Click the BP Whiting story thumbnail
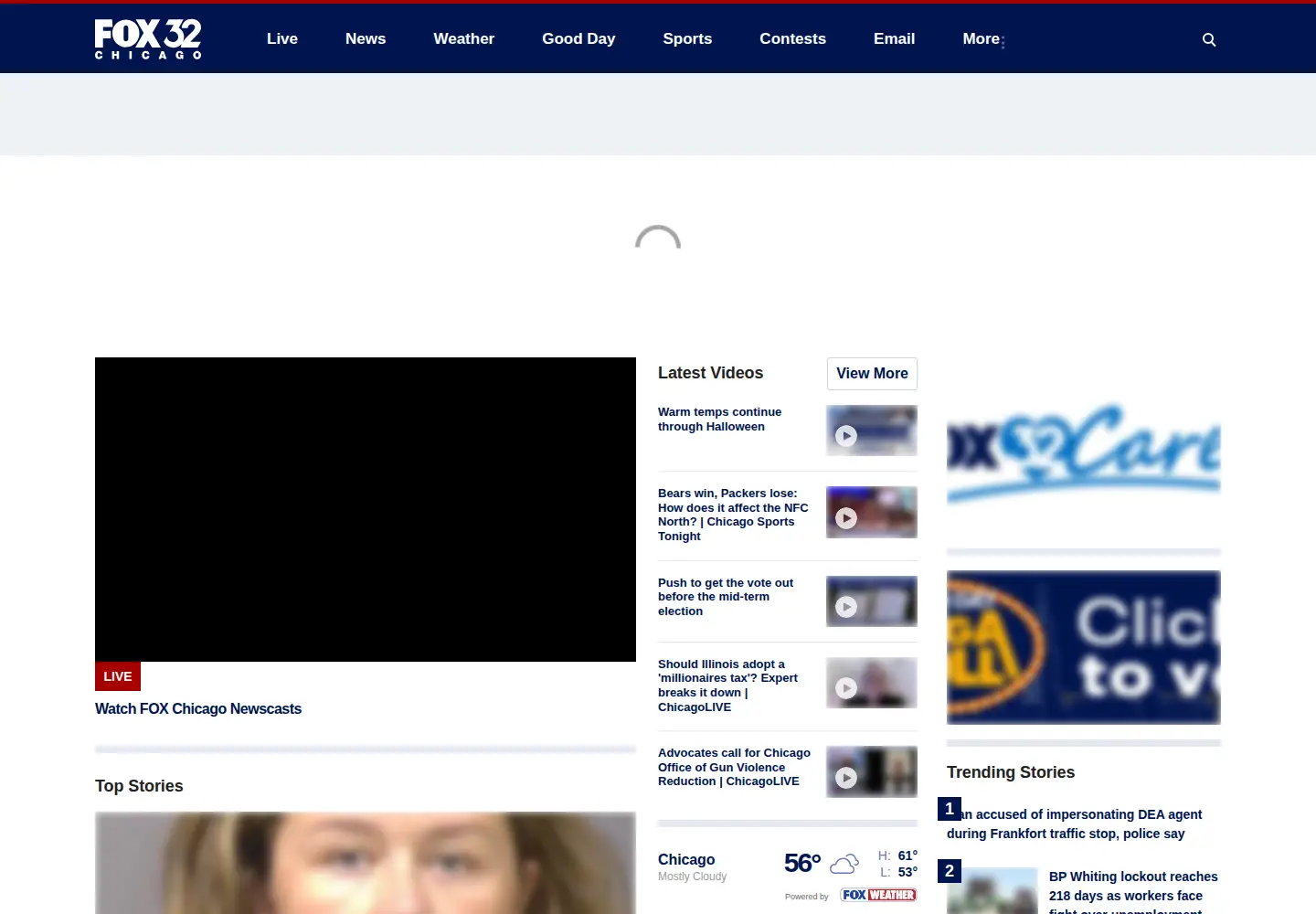 pos(992,891)
